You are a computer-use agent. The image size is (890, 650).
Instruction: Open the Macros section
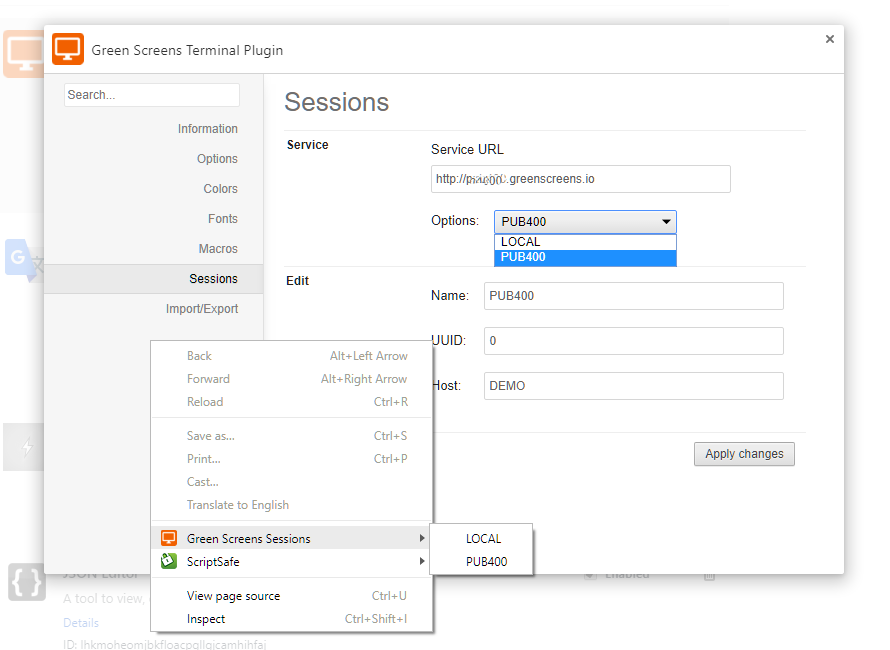[218, 249]
